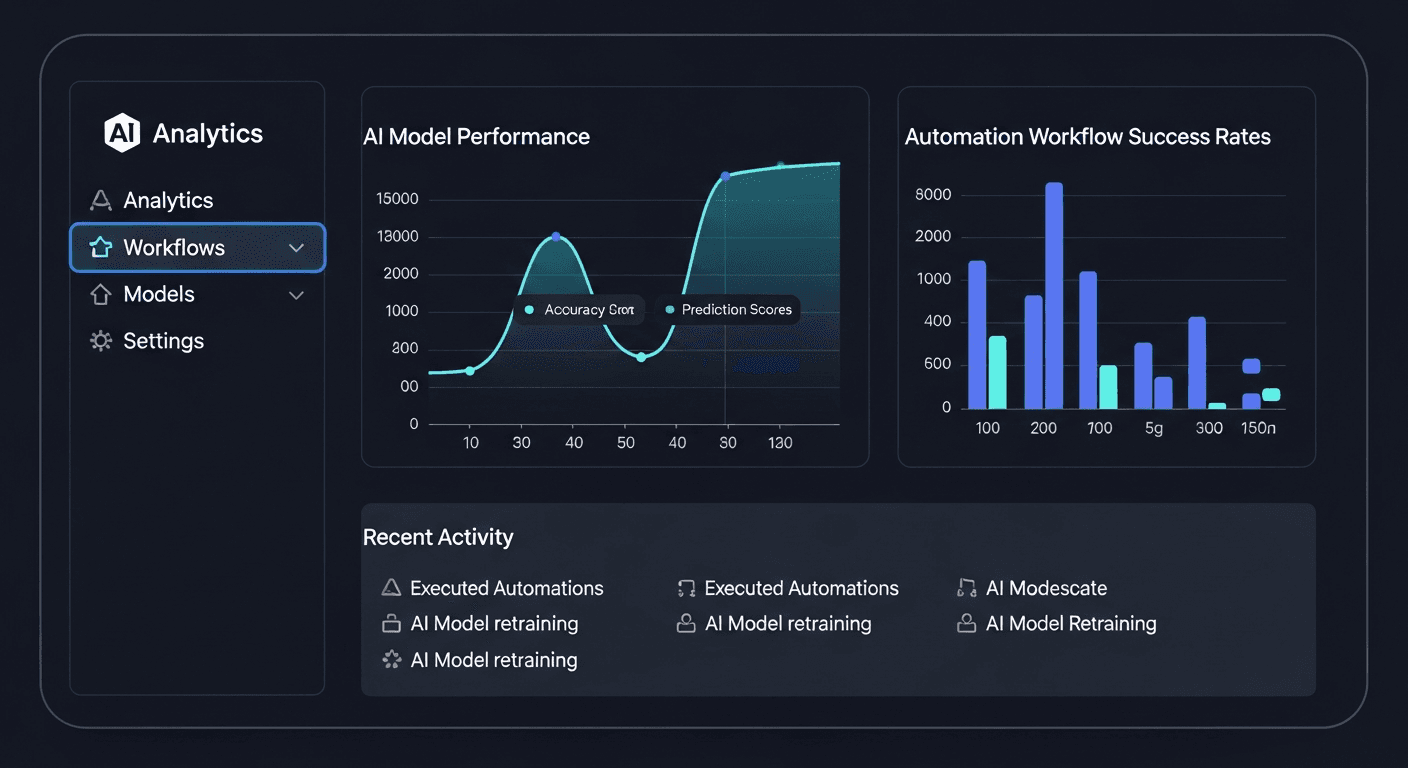The width and height of the screenshot is (1408, 768).
Task: Select the loop icon beside Executed Automations
Action: pos(685,588)
